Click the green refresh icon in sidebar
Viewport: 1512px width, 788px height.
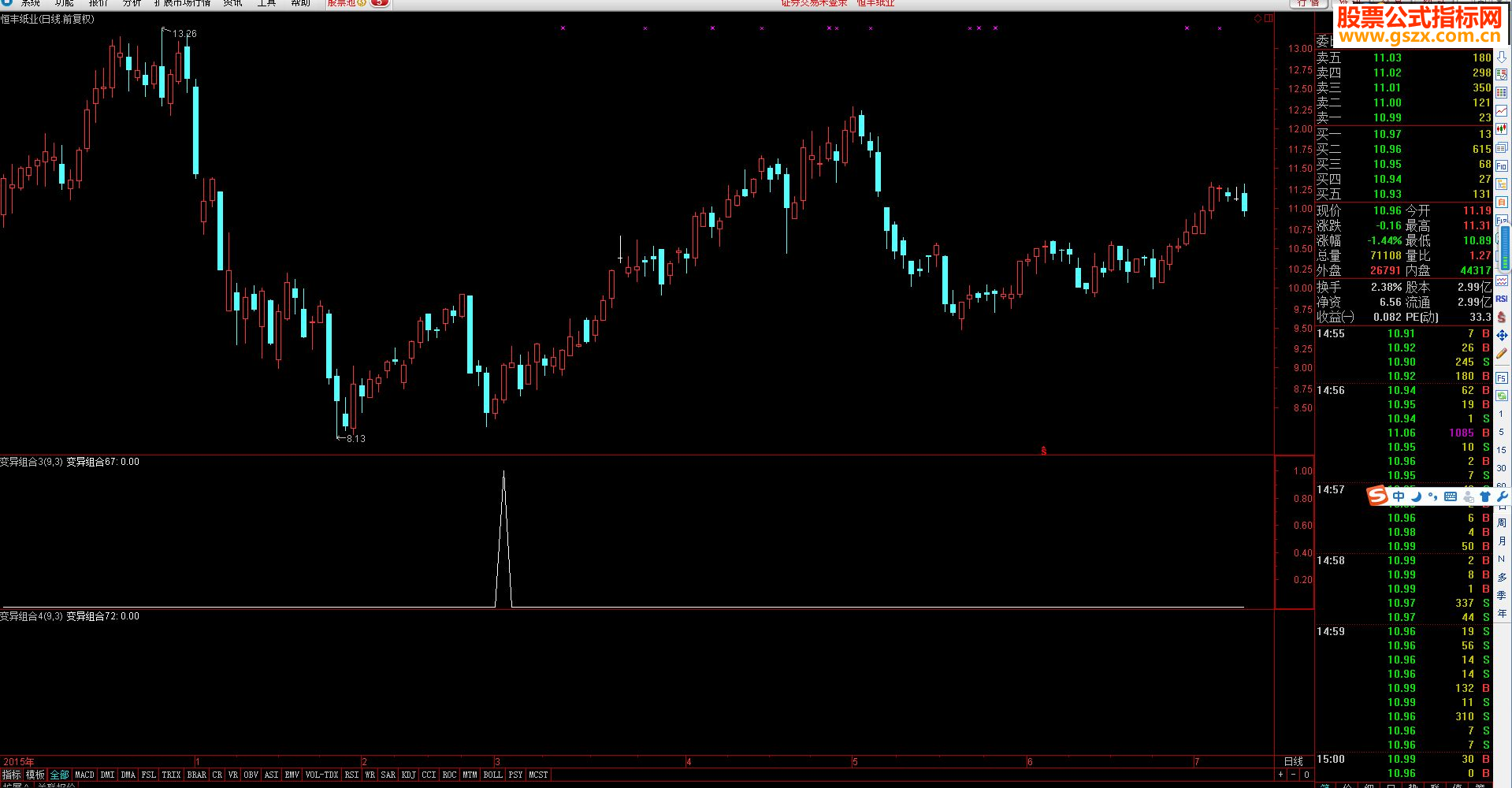(1502, 396)
